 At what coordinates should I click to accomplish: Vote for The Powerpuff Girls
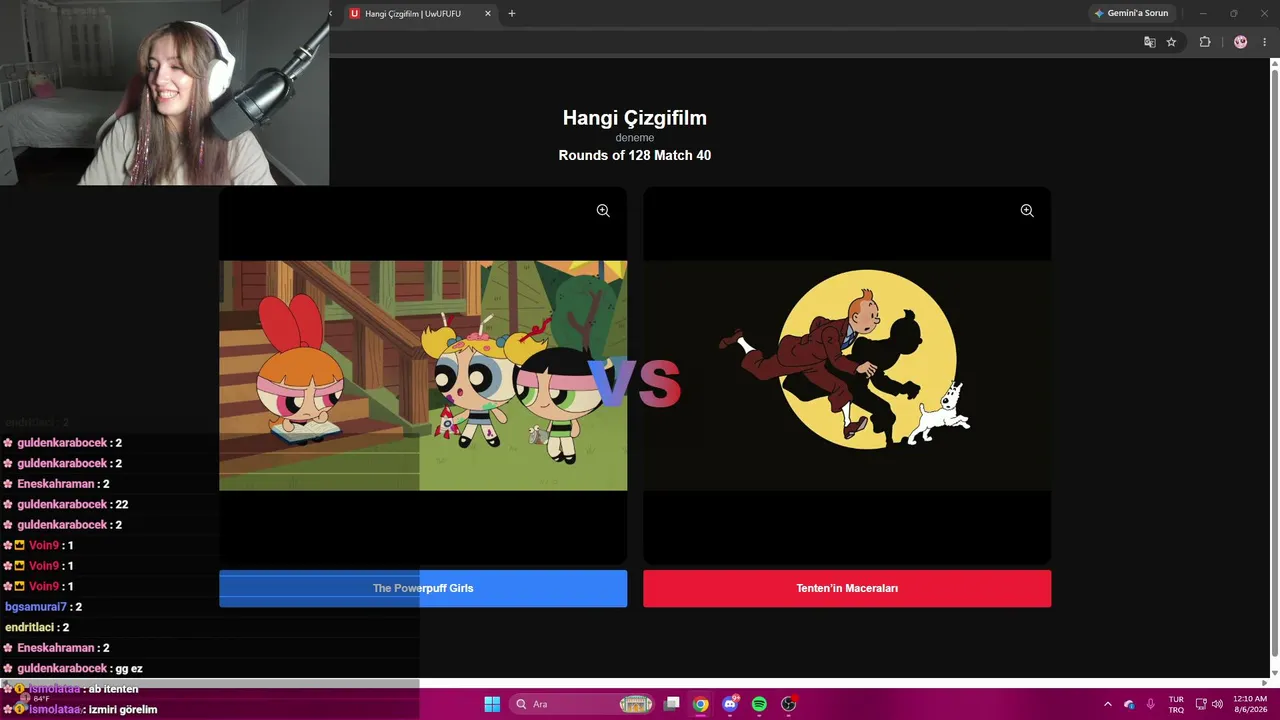(x=423, y=588)
